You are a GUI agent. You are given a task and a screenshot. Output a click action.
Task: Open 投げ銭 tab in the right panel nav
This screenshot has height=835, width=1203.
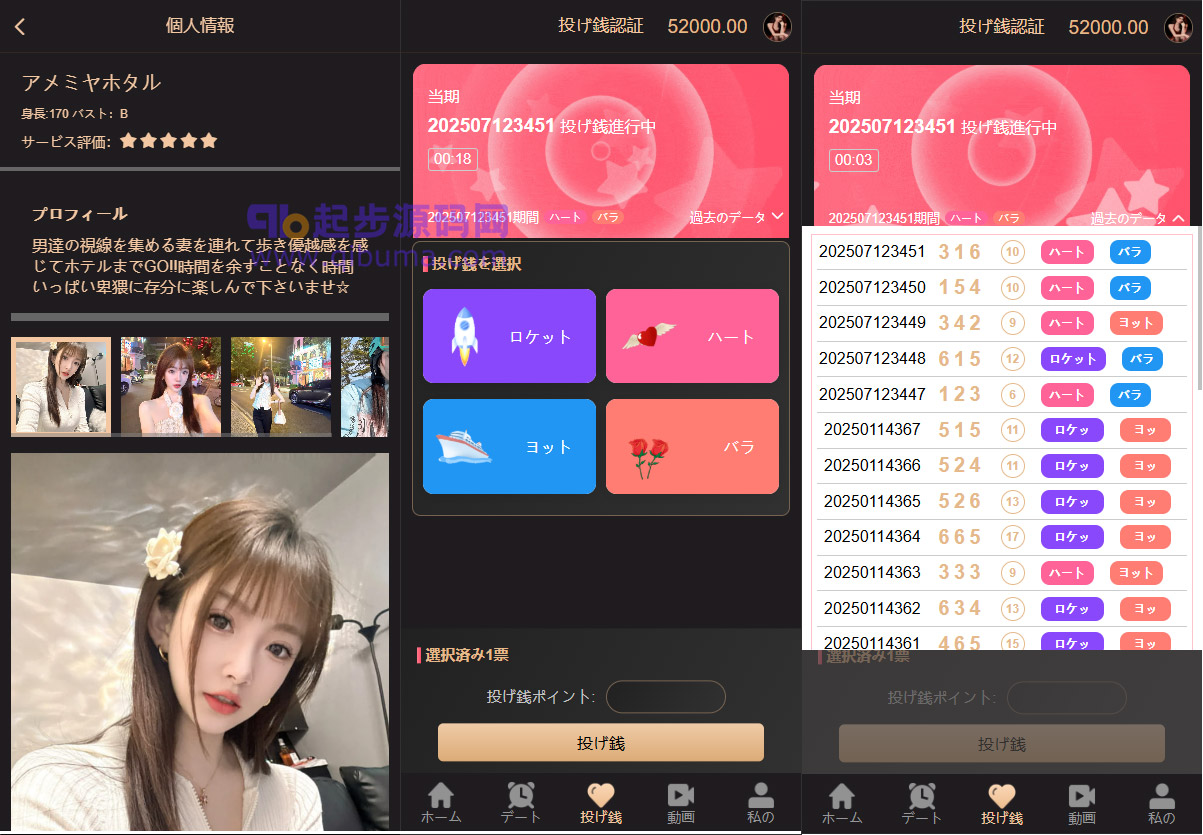click(1002, 803)
